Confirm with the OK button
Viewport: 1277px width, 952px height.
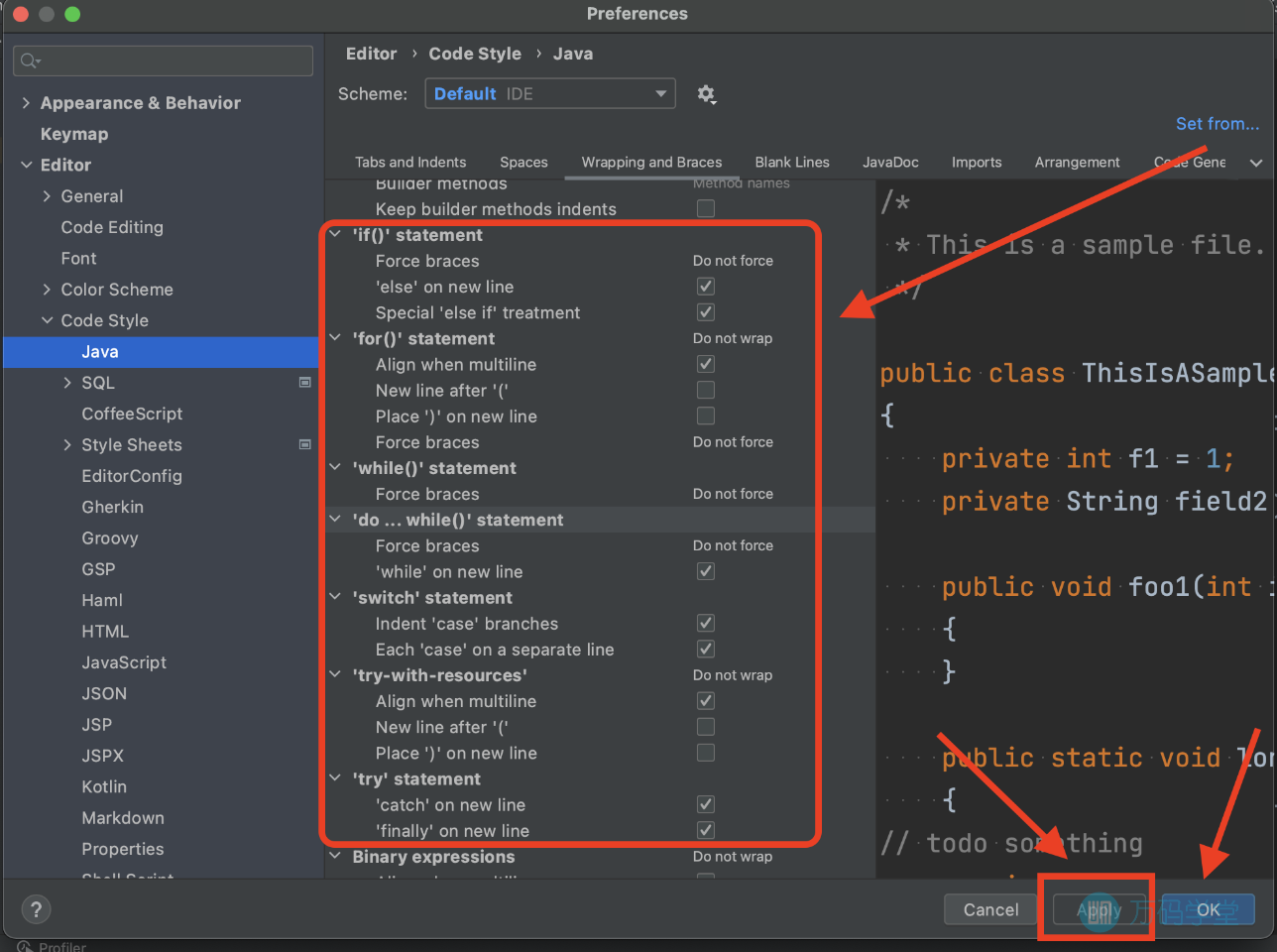pyautogui.click(x=1208, y=909)
